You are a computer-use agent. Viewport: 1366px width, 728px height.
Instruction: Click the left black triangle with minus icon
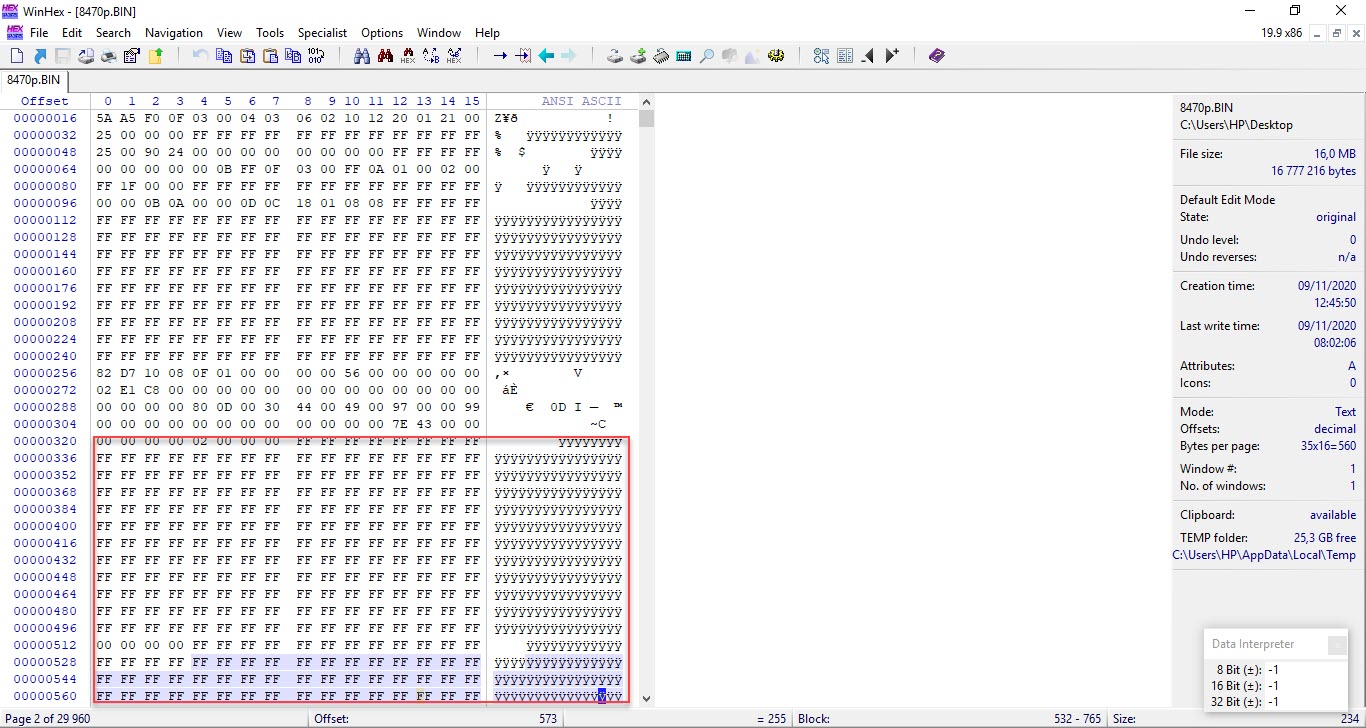868,56
